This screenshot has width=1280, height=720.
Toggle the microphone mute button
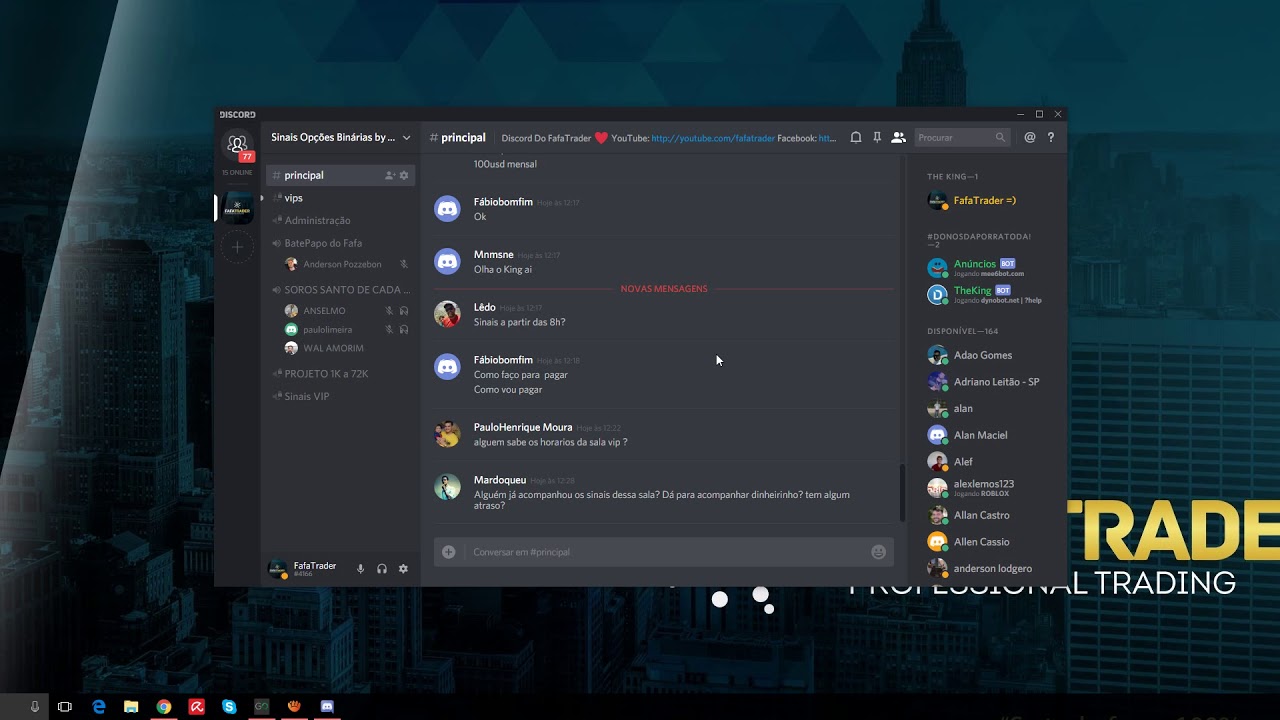tap(360, 568)
